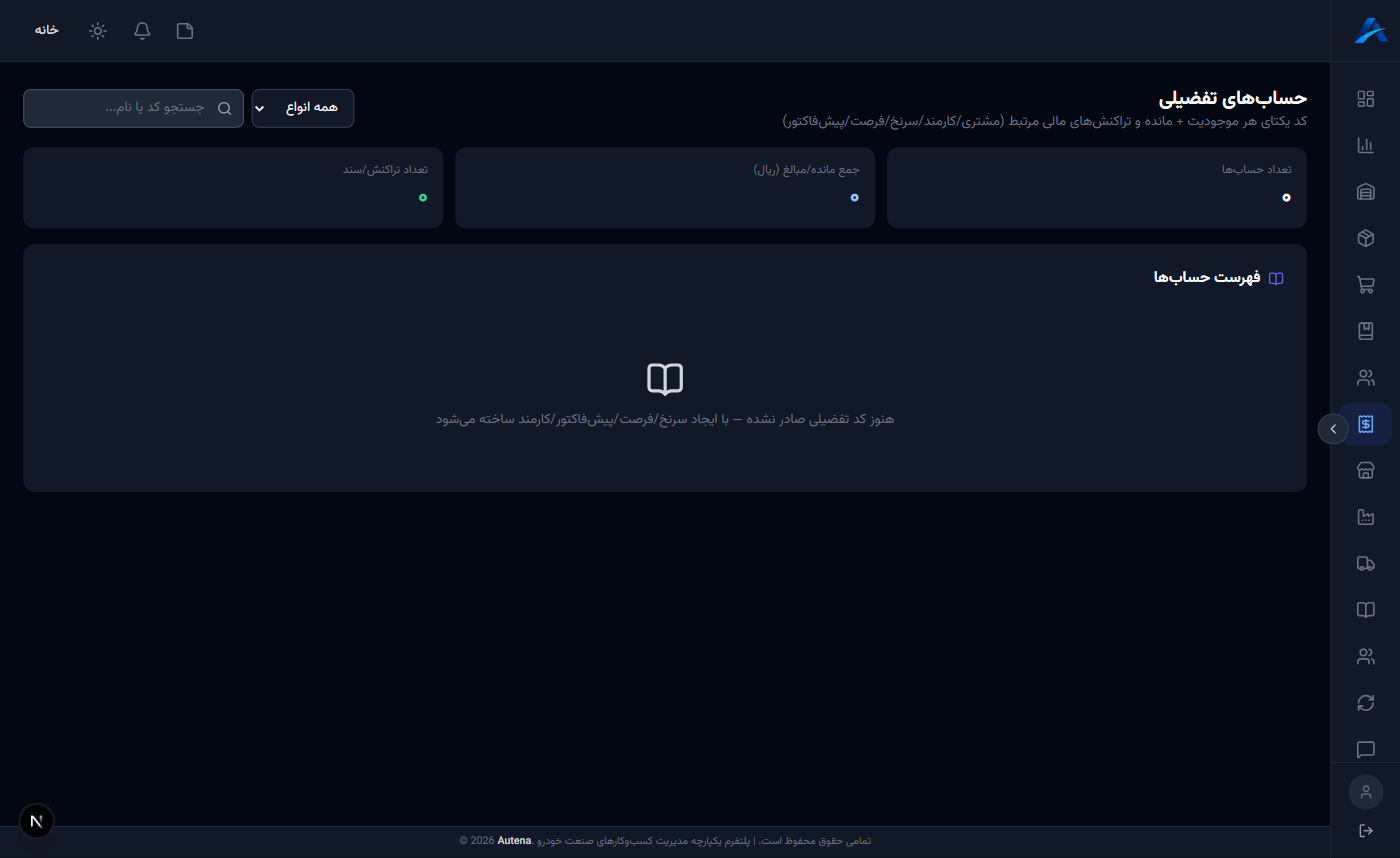Collapse the sidebar with the chevron button
The width and height of the screenshot is (1400, 858).
tap(1333, 428)
